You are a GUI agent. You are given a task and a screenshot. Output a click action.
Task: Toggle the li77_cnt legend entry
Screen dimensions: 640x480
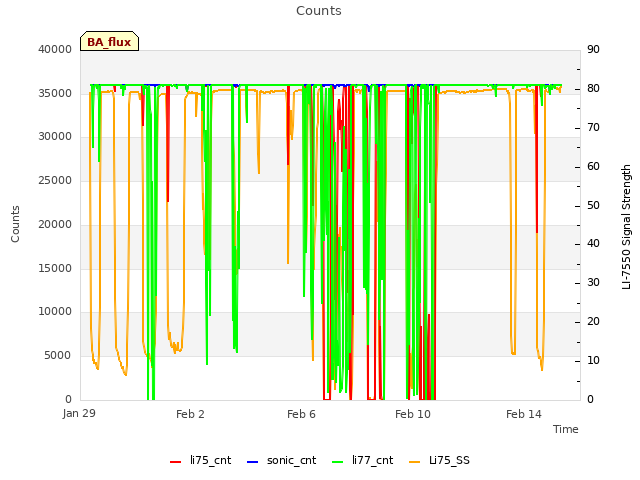(x=362, y=461)
